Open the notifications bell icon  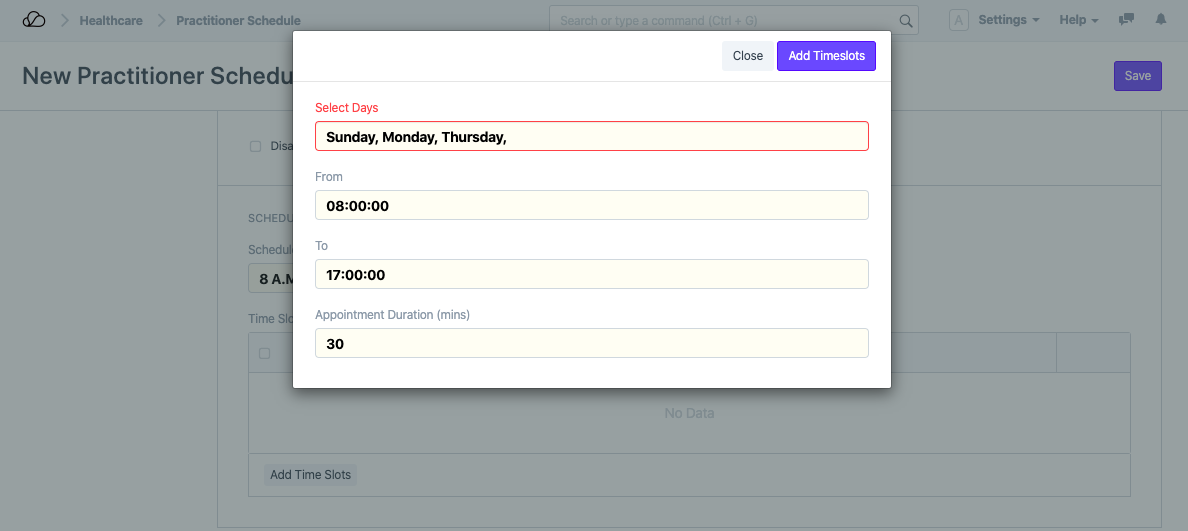point(1160,20)
